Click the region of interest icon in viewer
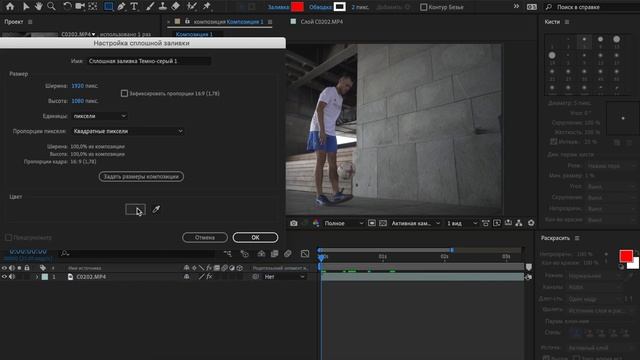 coord(371,223)
